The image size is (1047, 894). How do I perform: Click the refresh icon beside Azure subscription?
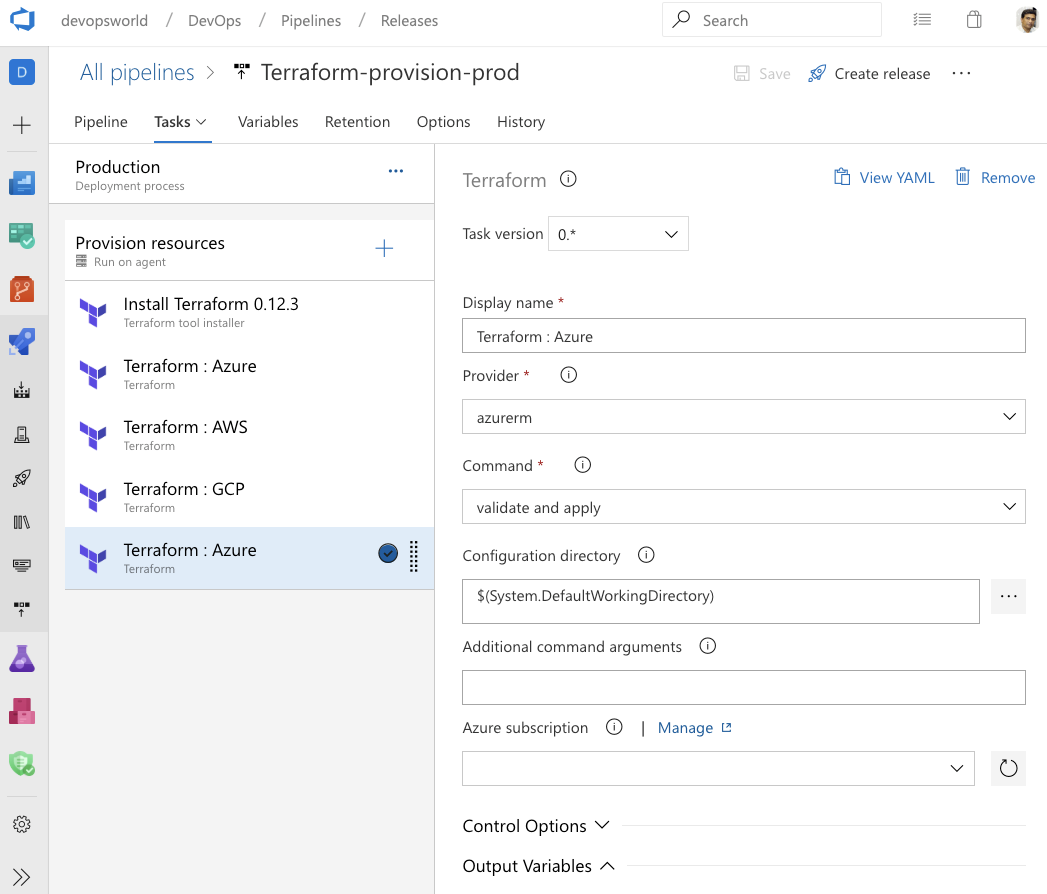coord(1008,768)
